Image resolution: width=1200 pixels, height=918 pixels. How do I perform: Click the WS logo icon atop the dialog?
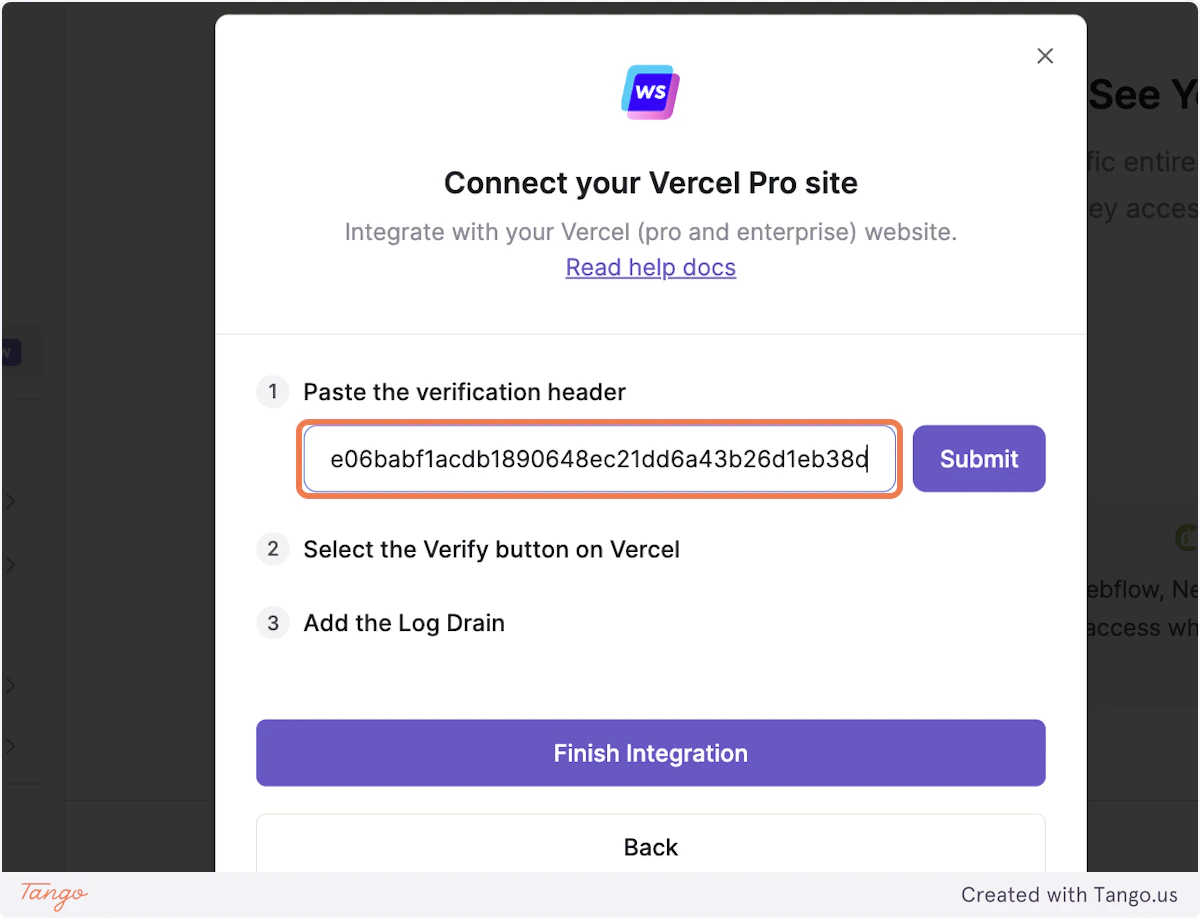point(650,92)
